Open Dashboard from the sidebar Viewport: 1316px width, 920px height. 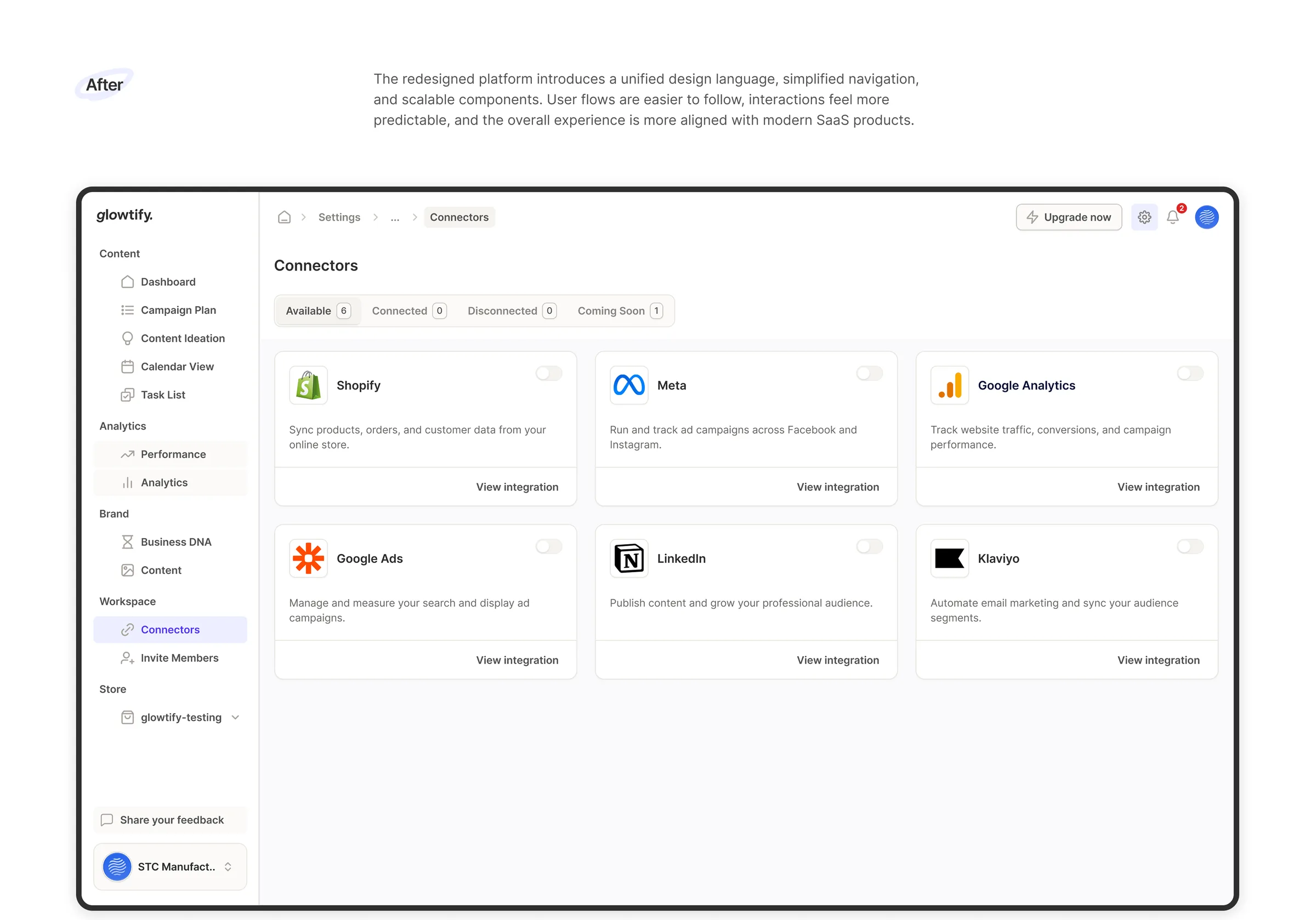pos(170,282)
